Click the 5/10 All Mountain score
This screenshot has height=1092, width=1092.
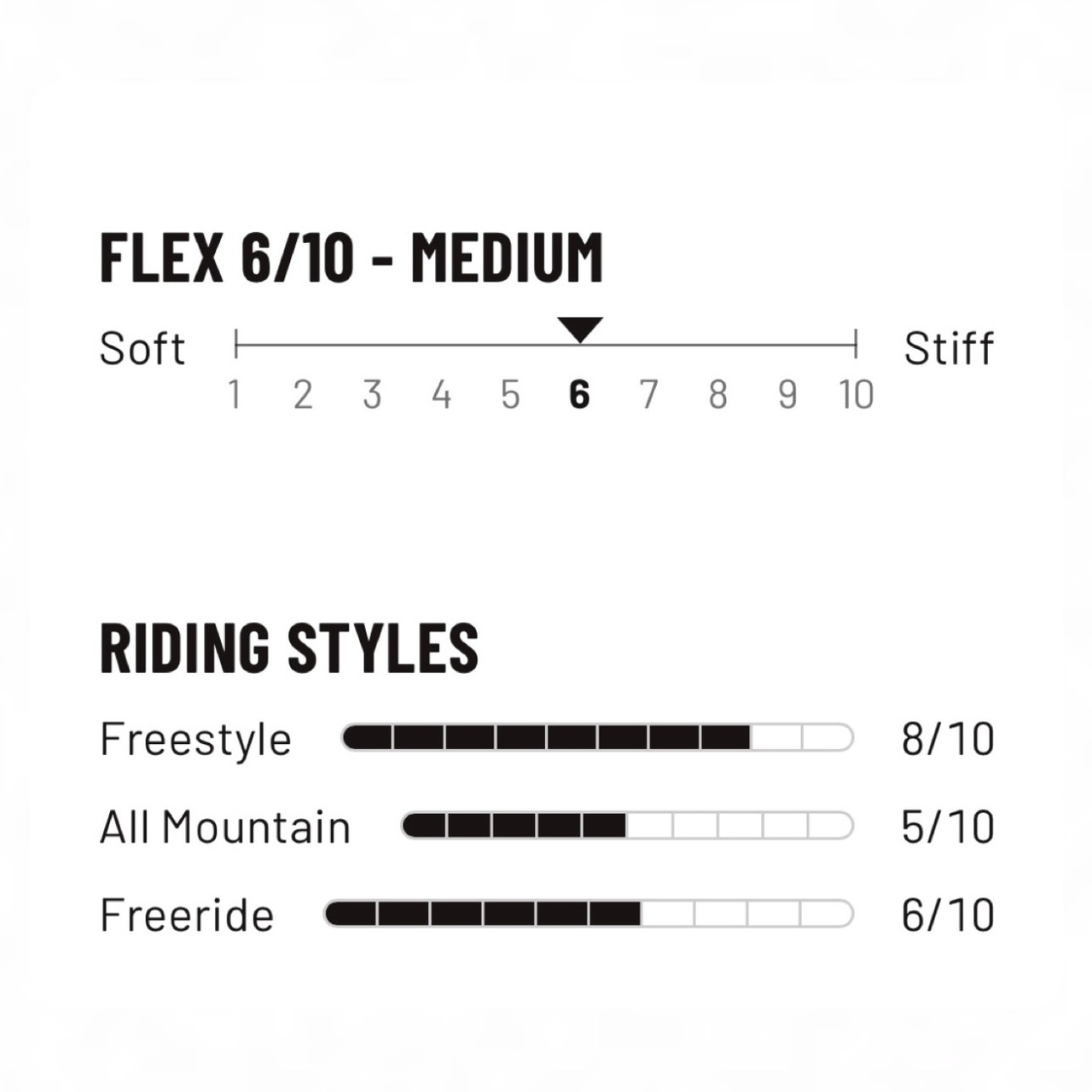948,827
